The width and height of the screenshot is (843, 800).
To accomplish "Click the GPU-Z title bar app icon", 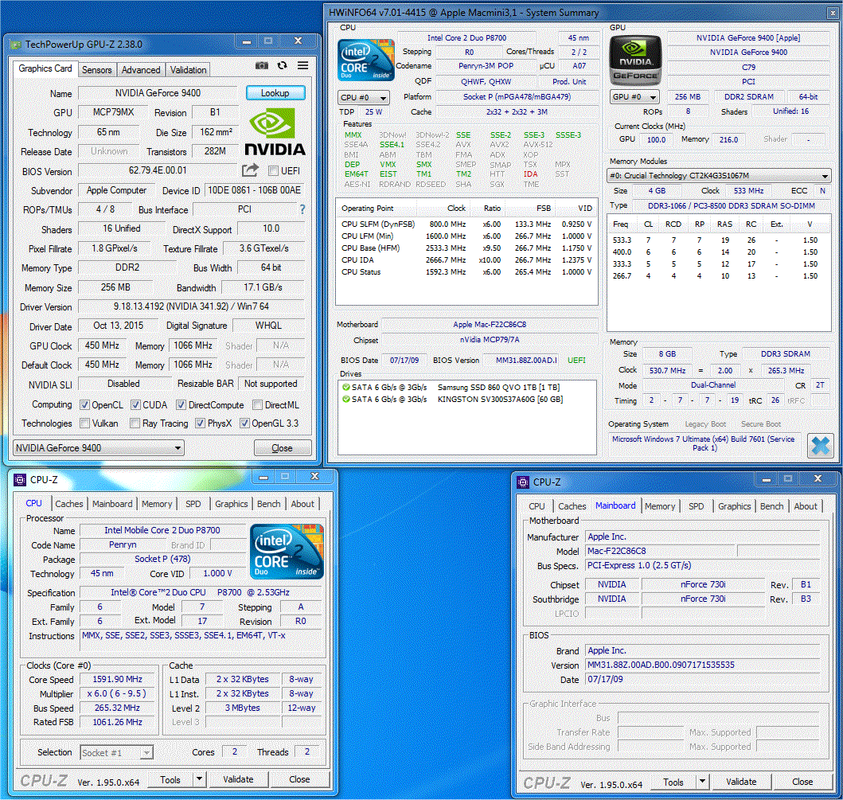I will [x=16, y=45].
